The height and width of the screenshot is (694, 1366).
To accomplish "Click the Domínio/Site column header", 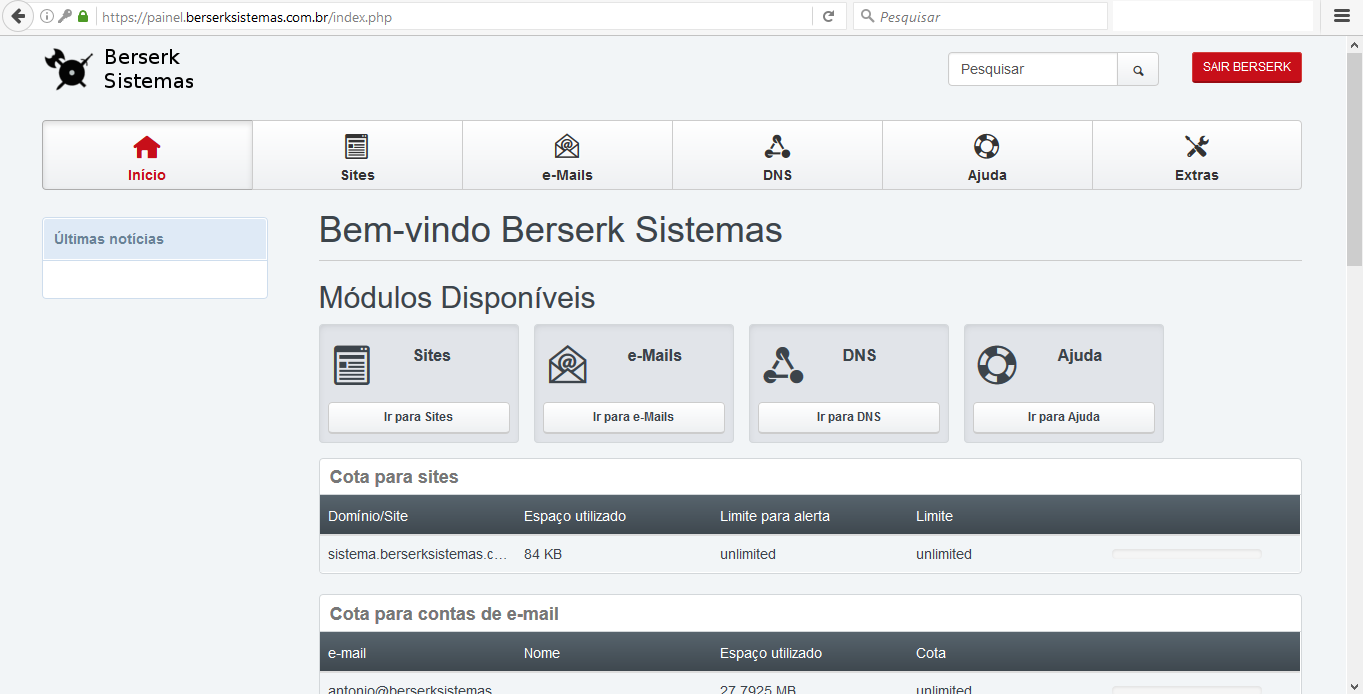I will pyautogui.click(x=368, y=516).
